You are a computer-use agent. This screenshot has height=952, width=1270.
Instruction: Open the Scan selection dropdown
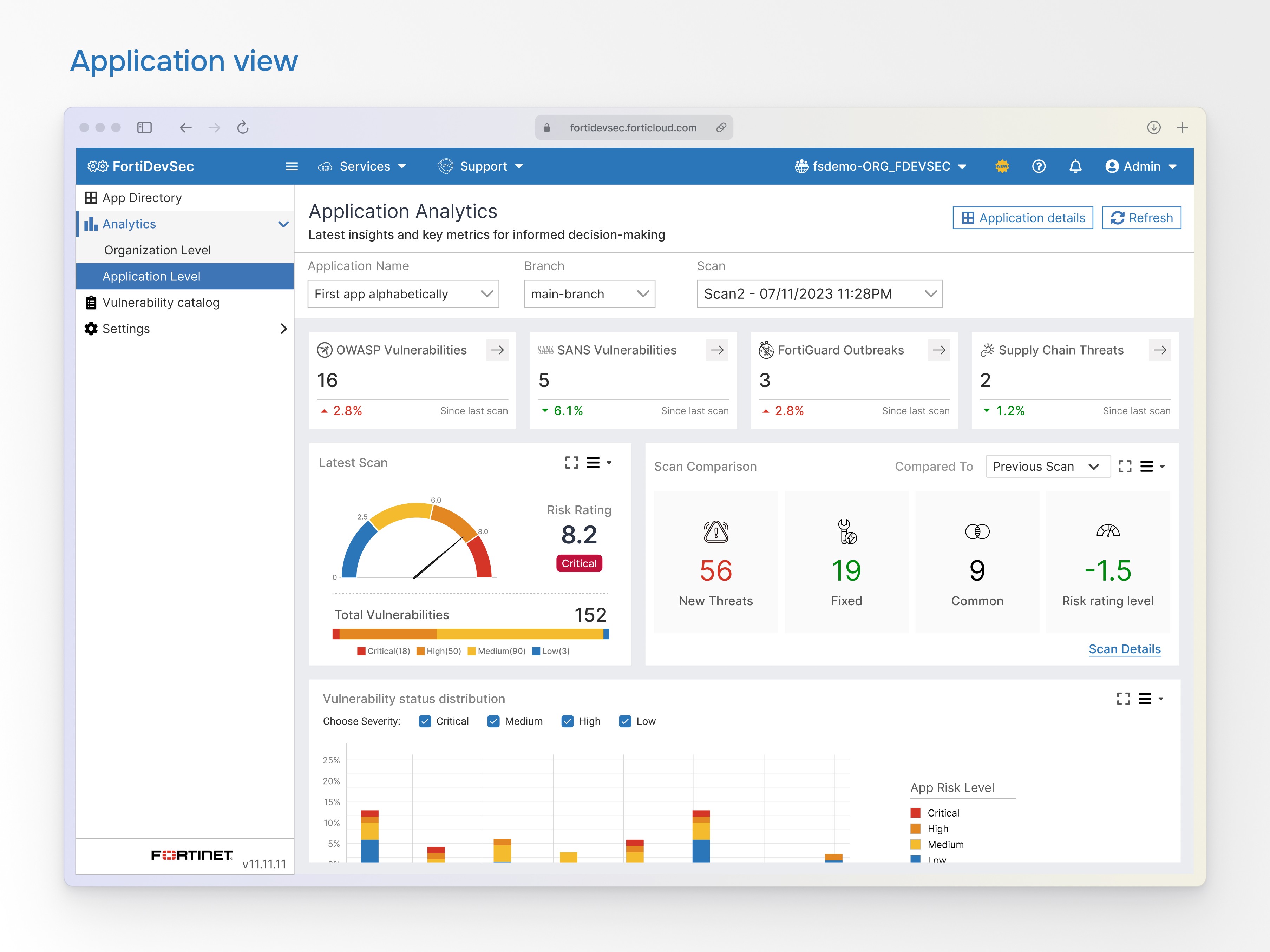819,294
